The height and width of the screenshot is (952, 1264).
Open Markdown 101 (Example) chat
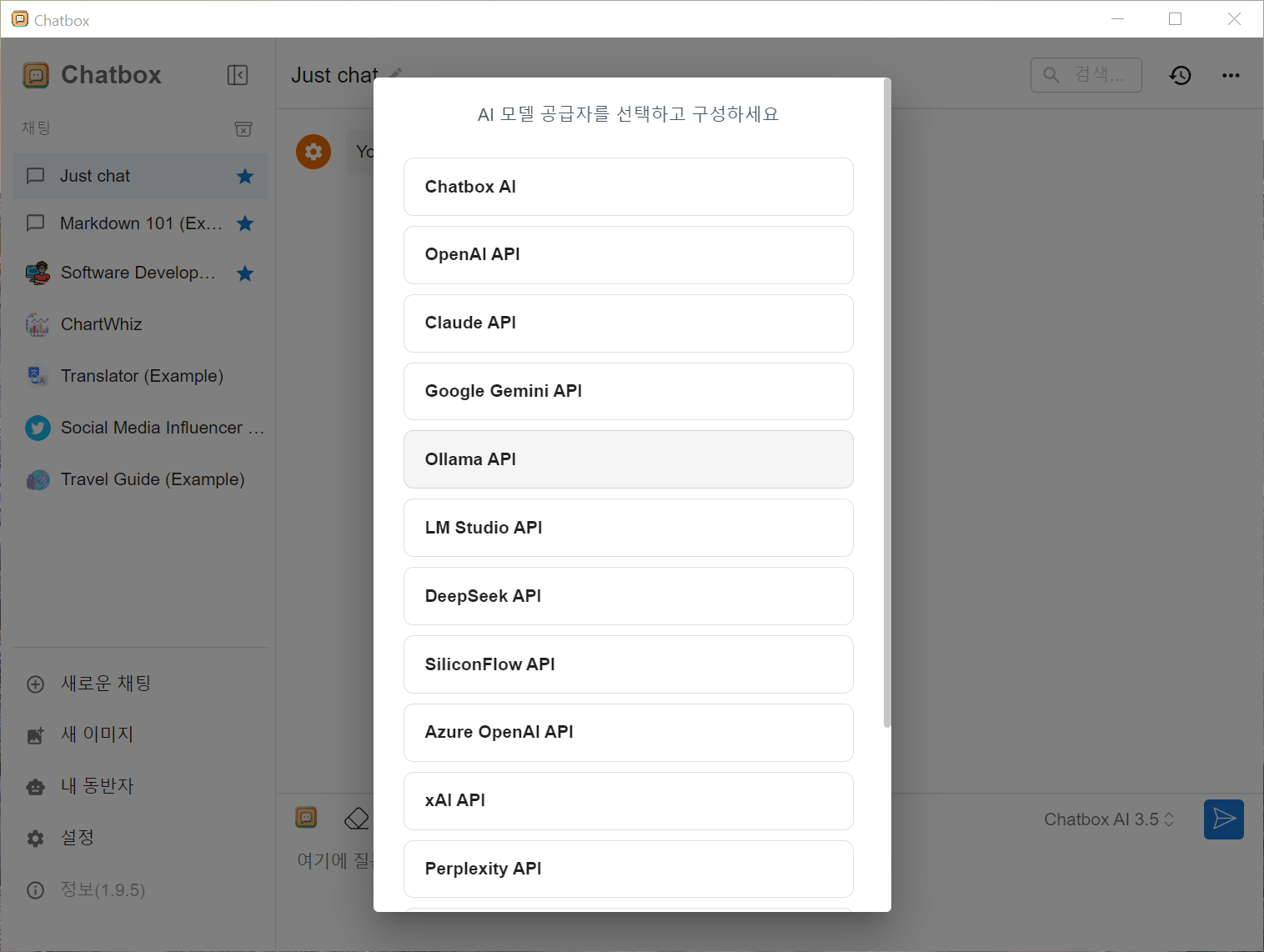click(140, 223)
